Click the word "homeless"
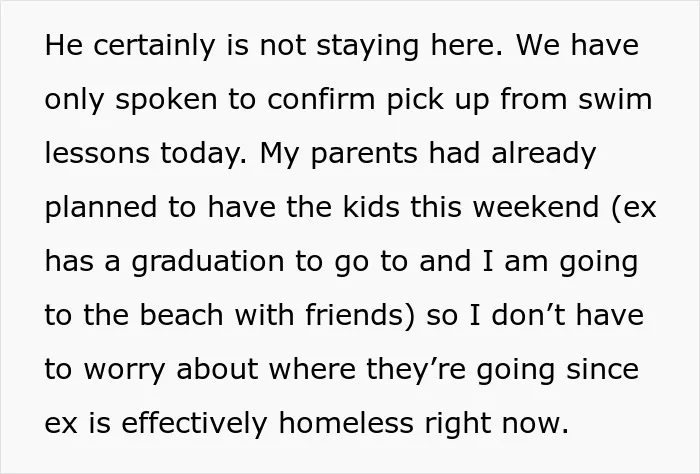This screenshot has width=700, height=474. click(346, 423)
